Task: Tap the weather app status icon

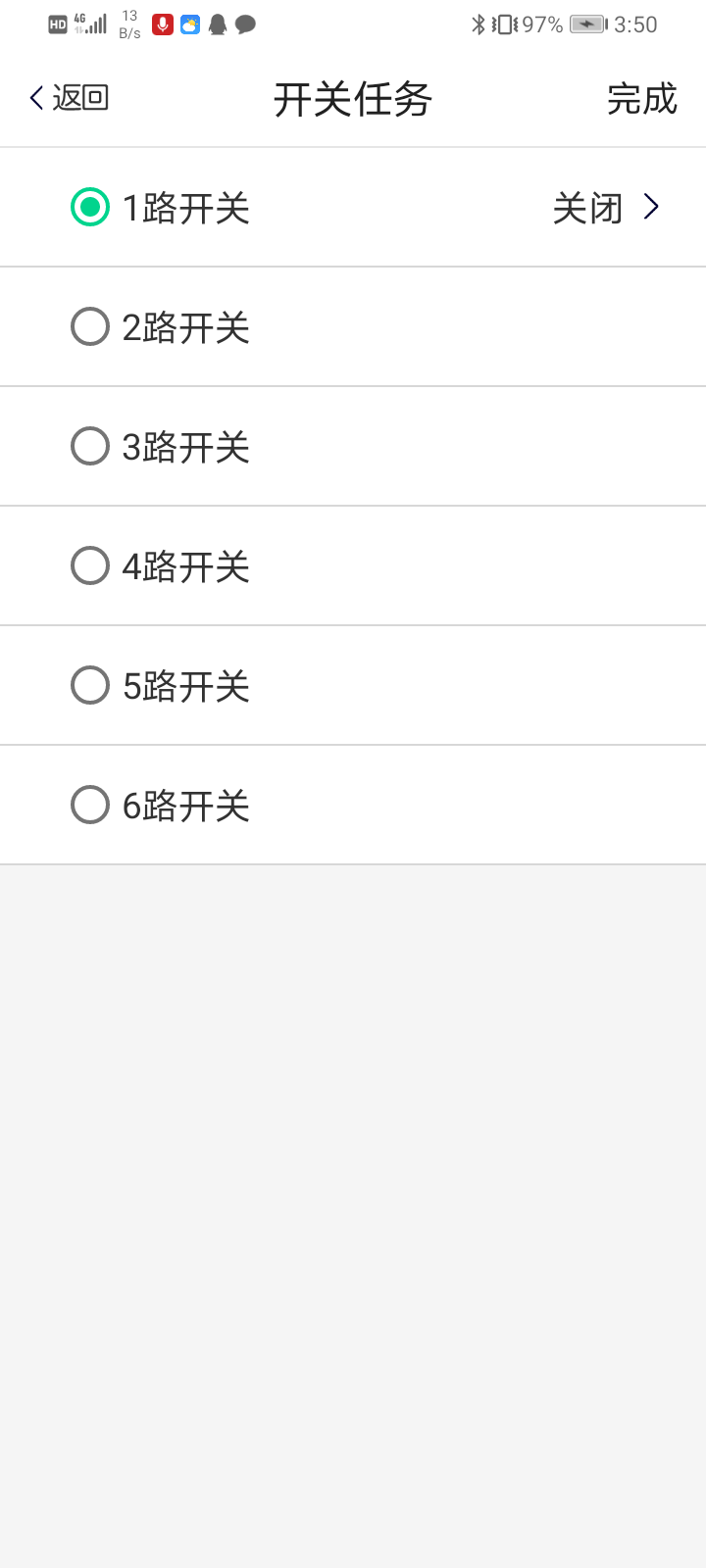Action: (190, 24)
